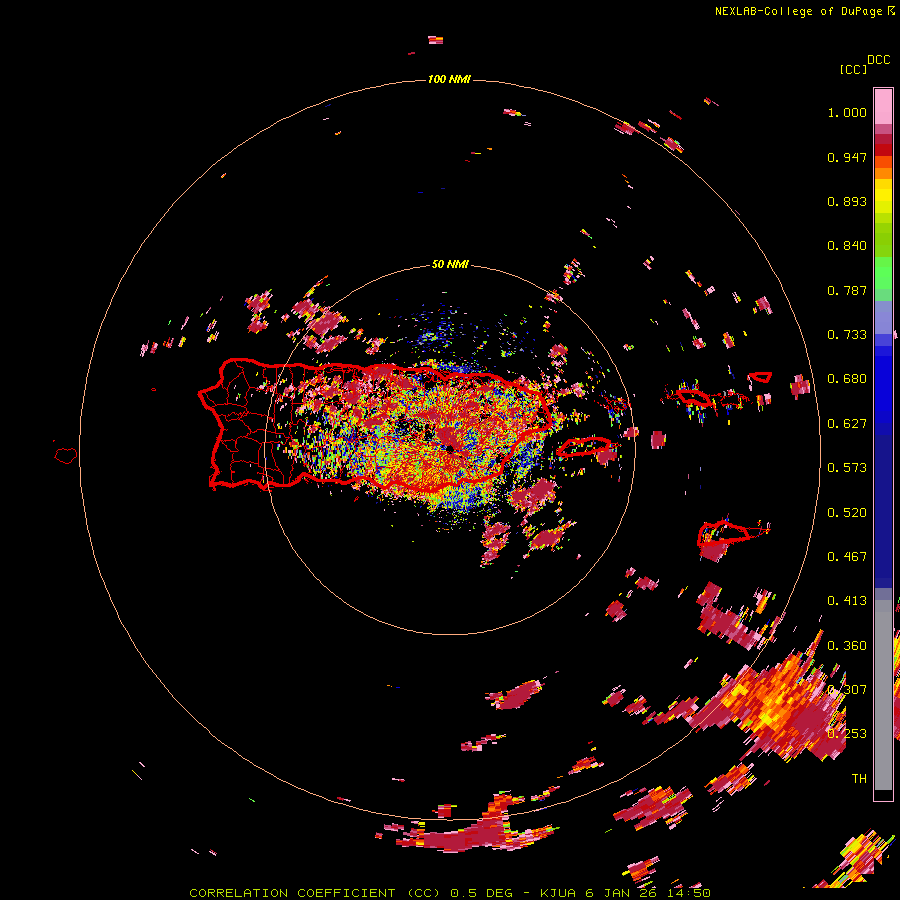Click the 0.733 scale value
The image size is (900, 900).
(847, 335)
